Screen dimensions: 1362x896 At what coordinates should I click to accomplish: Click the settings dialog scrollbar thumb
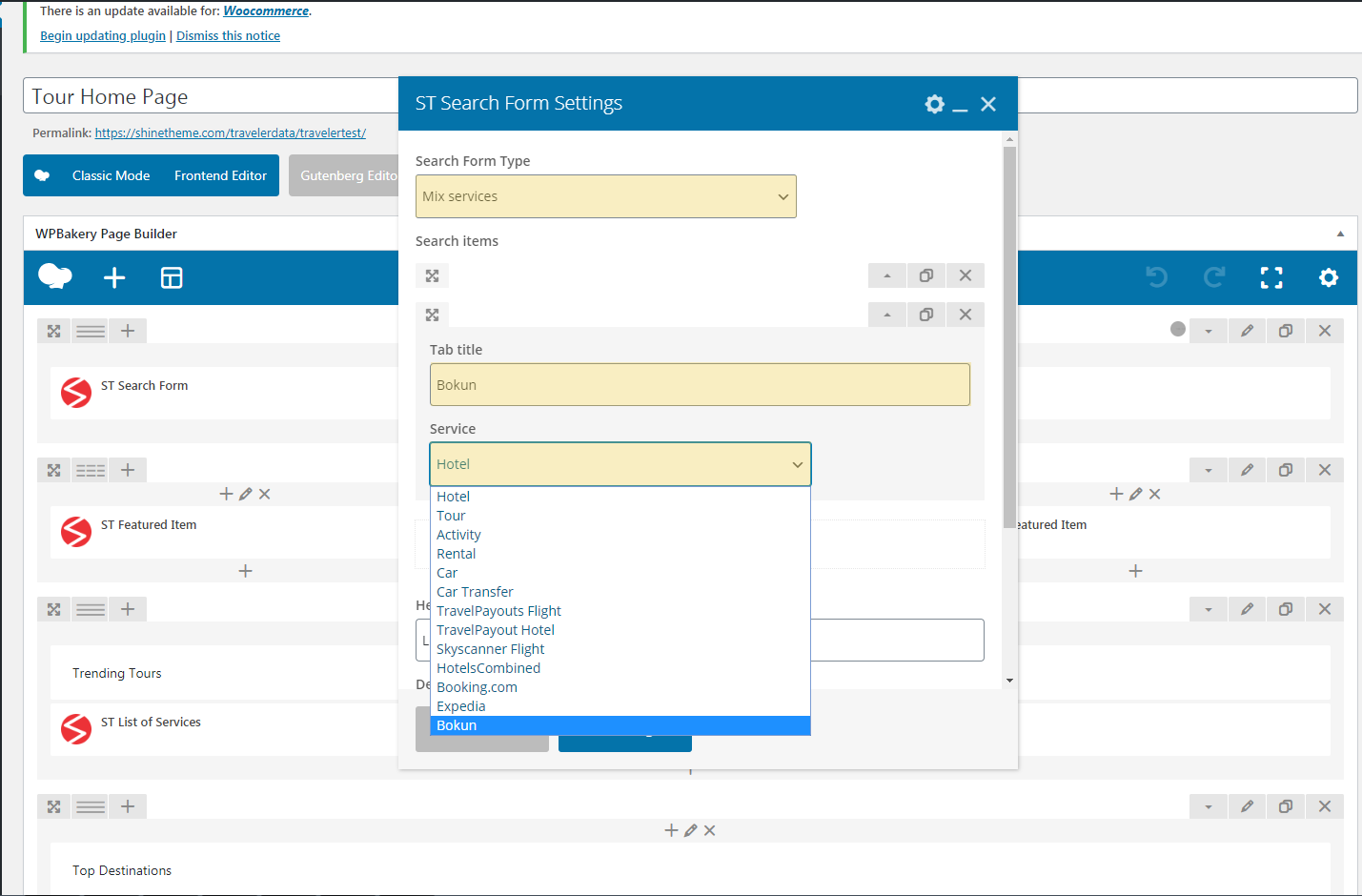(1009, 337)
